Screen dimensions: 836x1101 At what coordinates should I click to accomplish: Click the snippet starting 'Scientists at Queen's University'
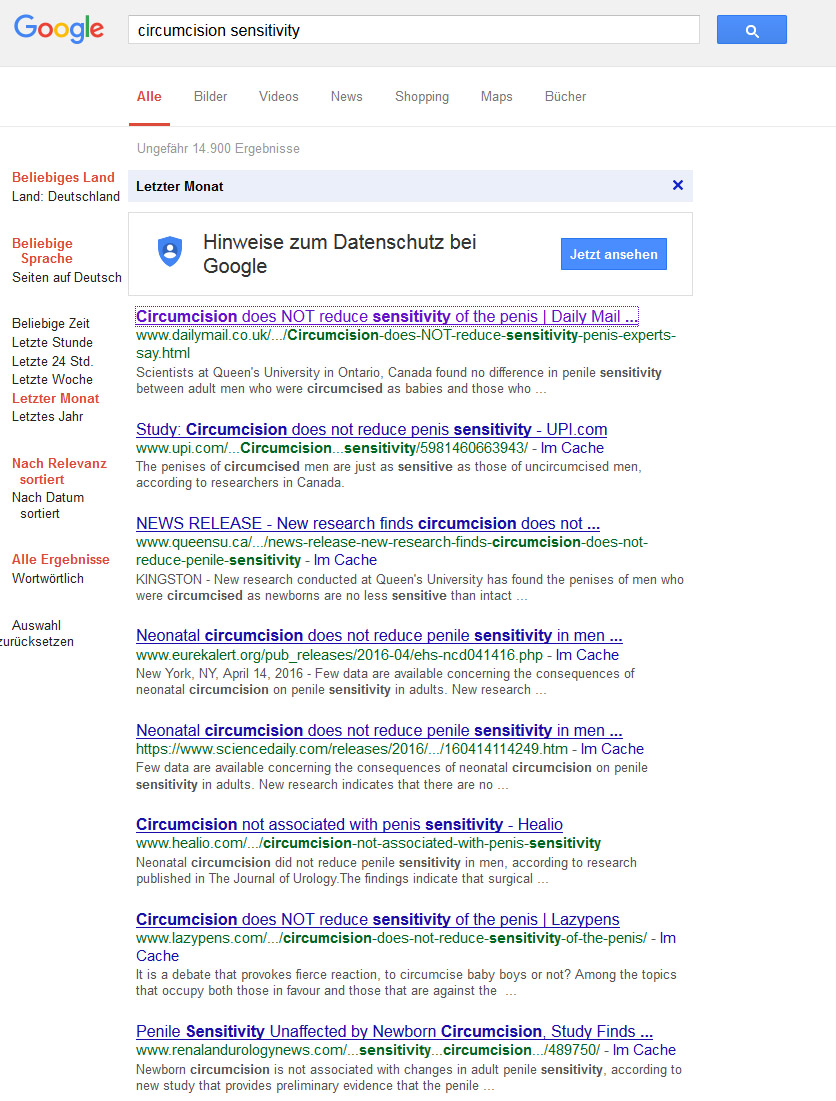399,381
